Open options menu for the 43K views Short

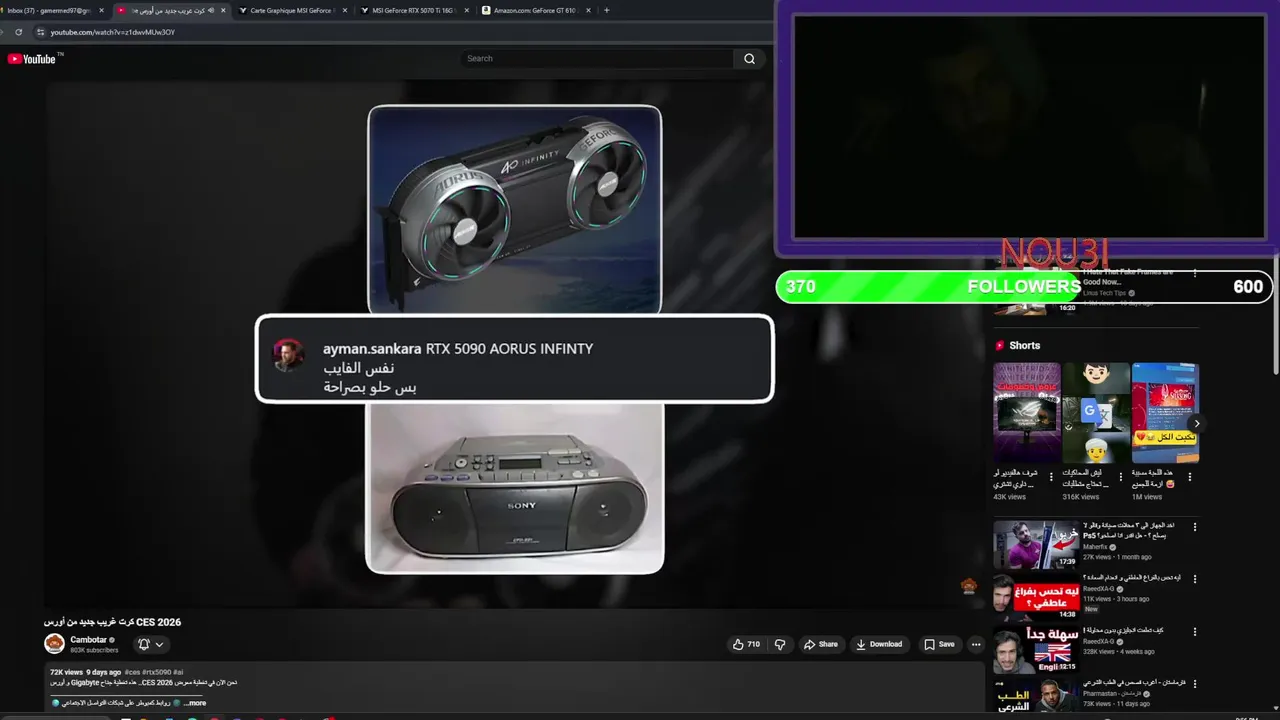point(1052,477)
